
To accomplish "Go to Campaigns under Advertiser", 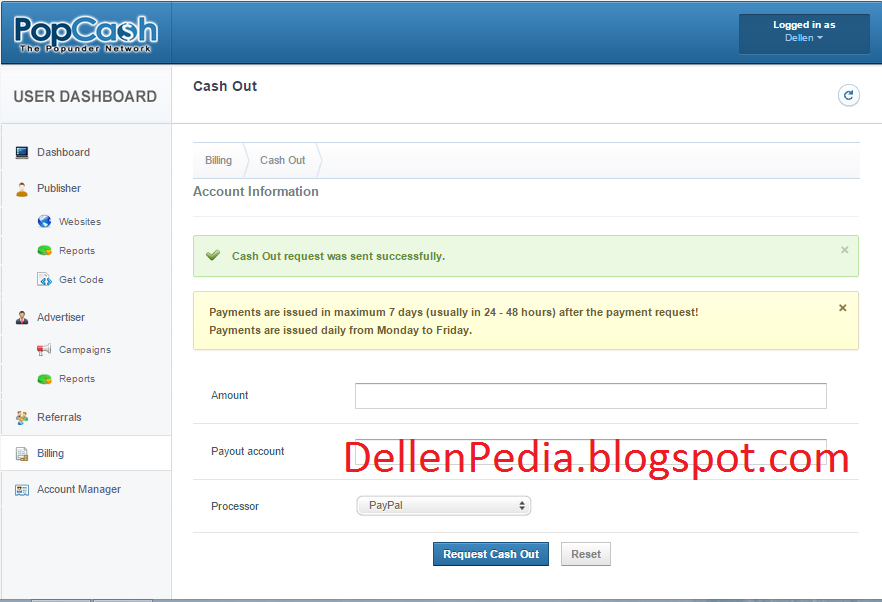I will tap(85, 350).
